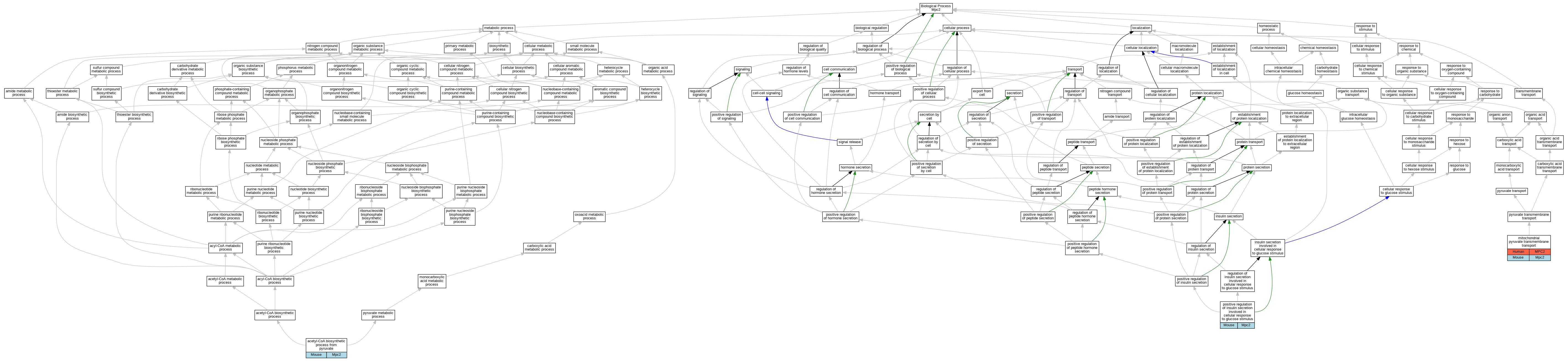Click the node labeled only 'insulin secretion'
Viewport: 1568px width, 361px height.
(1228, 216)
